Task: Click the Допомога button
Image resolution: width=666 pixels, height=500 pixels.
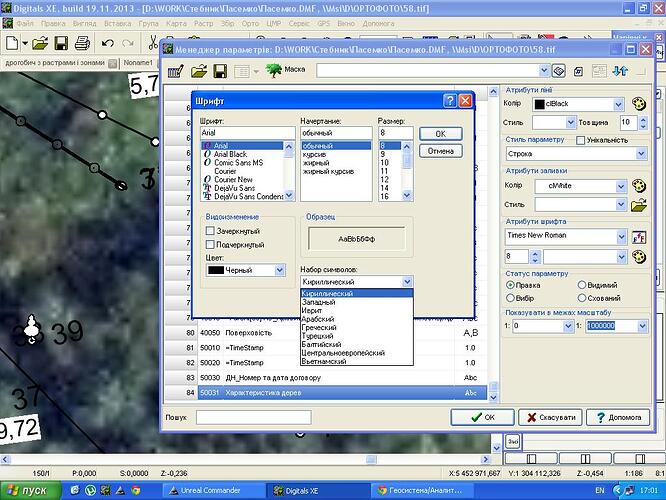Action: 618,417
